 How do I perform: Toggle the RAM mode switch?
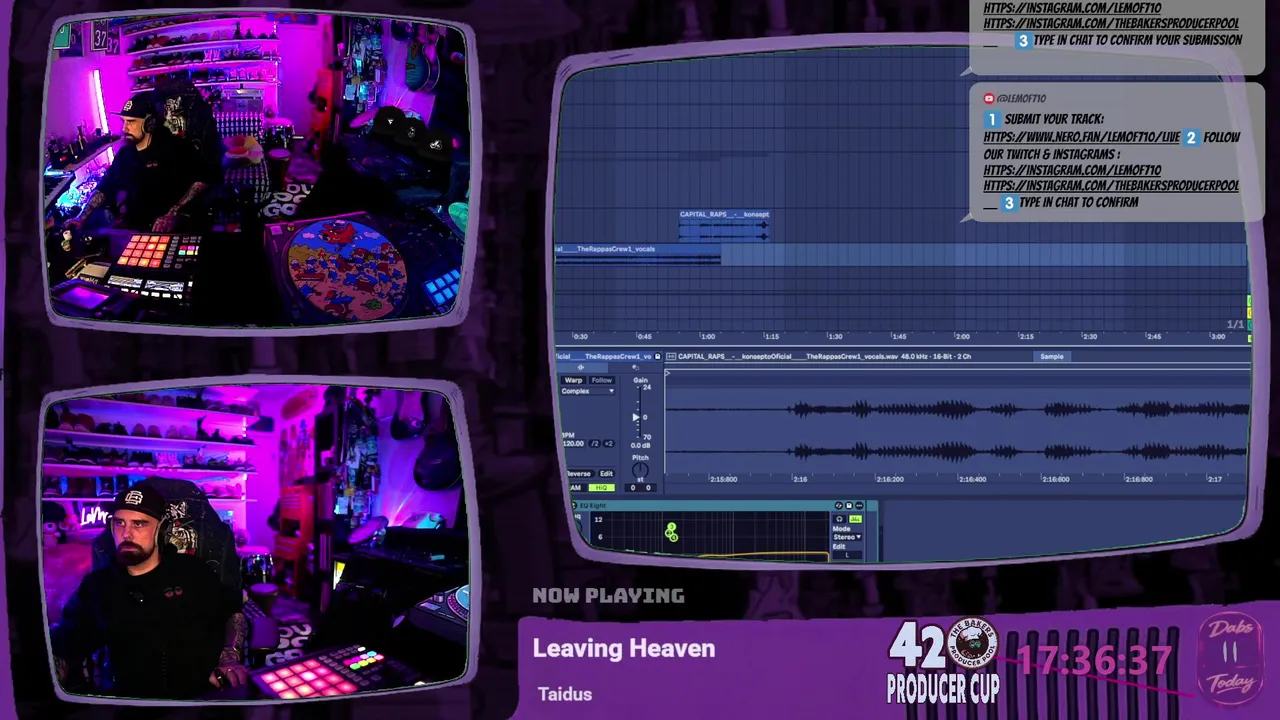(575, 488)
